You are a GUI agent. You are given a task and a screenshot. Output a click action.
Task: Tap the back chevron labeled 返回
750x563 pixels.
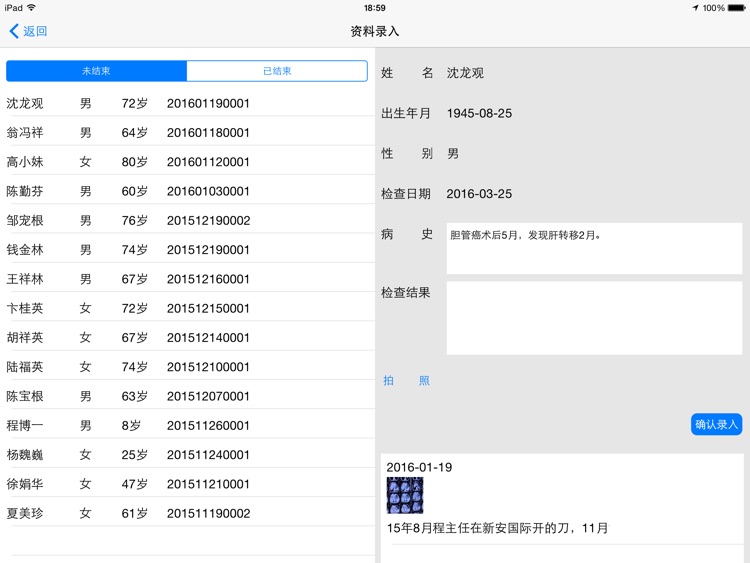tap(28, 31)
